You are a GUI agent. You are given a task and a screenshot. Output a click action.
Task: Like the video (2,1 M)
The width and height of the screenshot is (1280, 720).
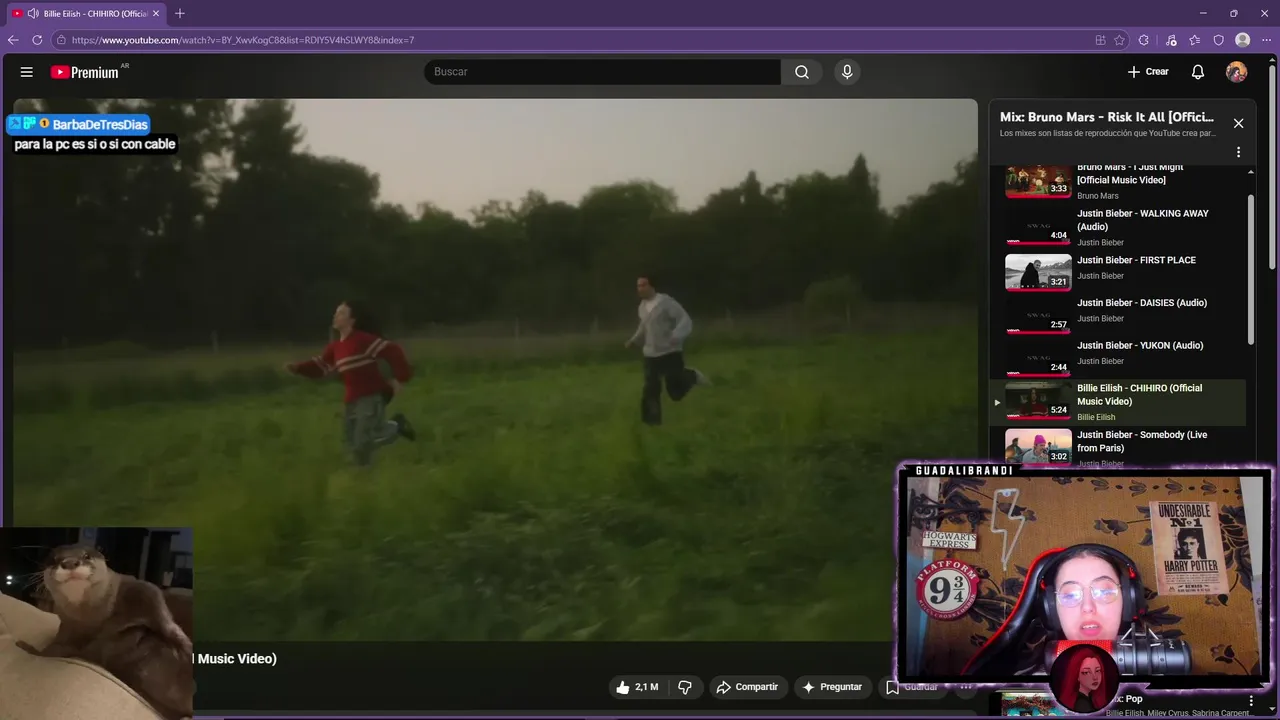point(637,687)
